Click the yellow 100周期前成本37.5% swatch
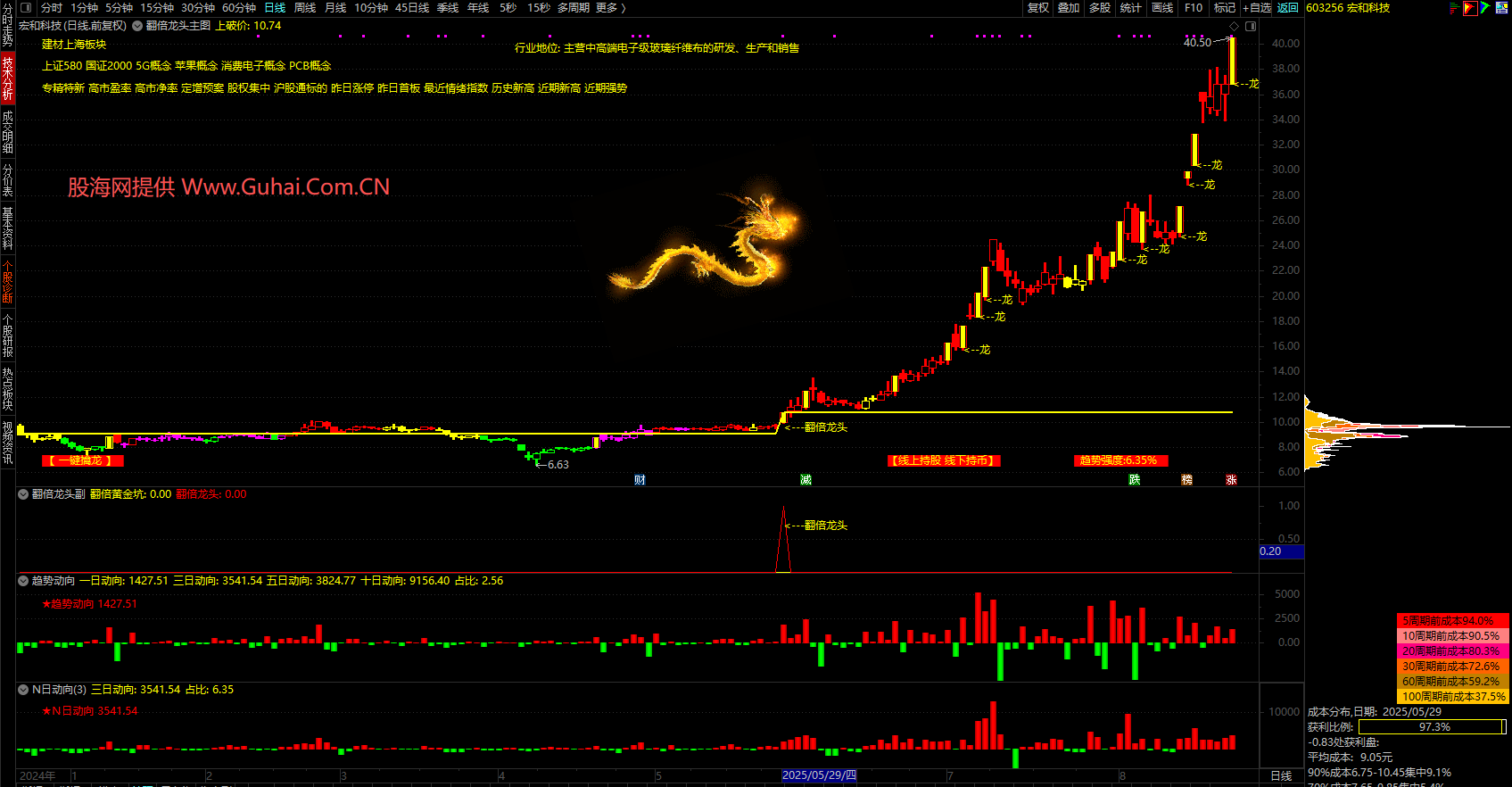 [1452, 696]
